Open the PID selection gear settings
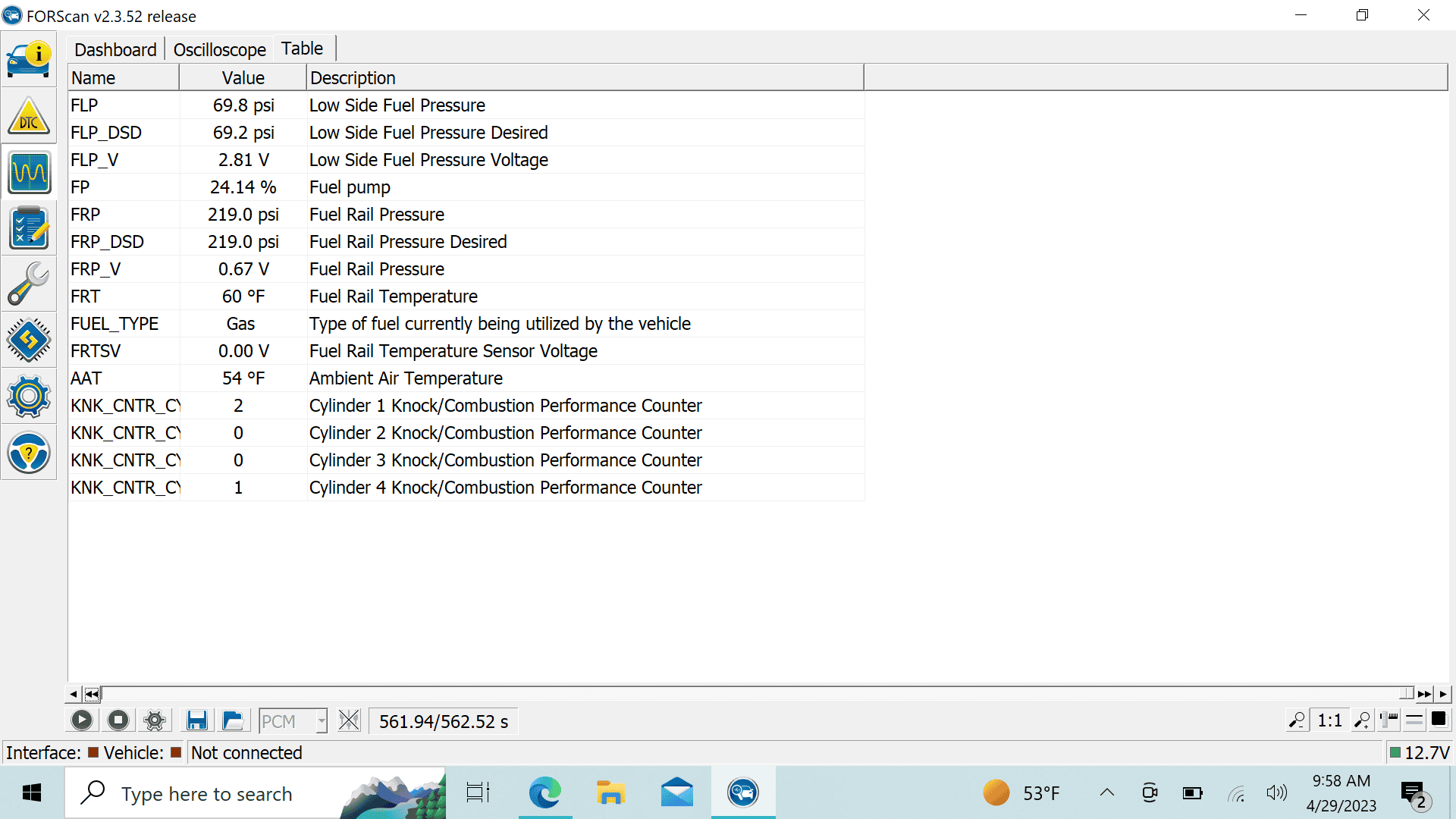This screenshot has height=819, width=1456. coord(155,720)
